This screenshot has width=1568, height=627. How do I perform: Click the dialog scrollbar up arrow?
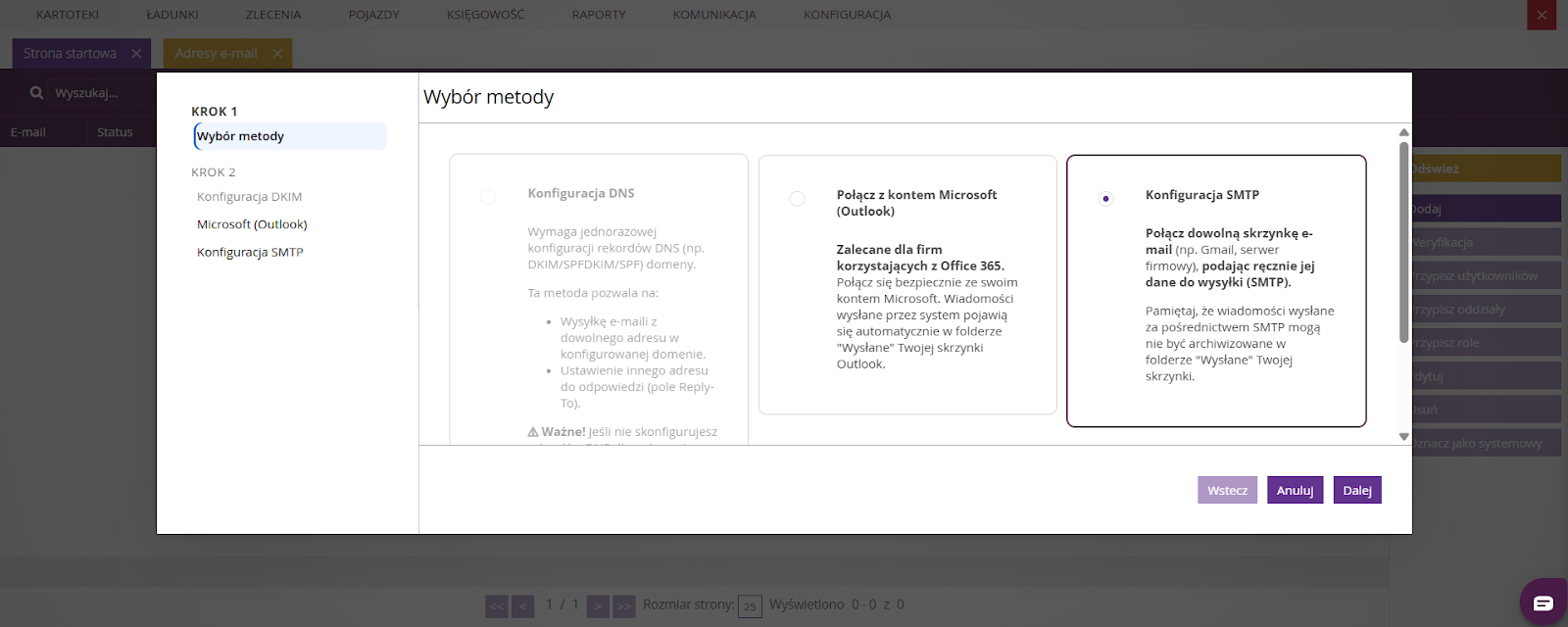[1403, 131]
